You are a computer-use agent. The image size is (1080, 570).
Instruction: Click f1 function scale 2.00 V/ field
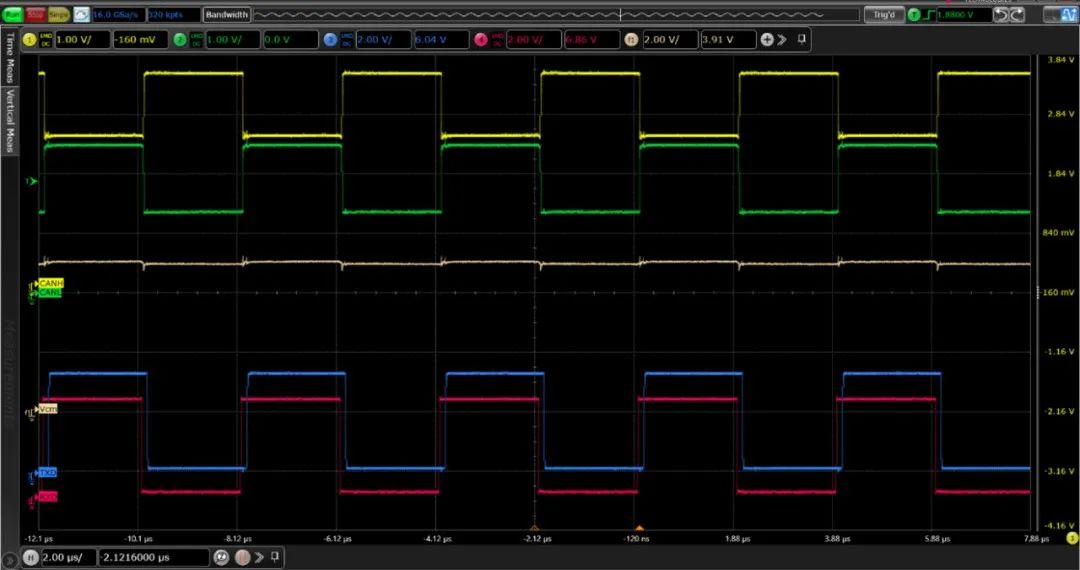(x=670, y=40)
